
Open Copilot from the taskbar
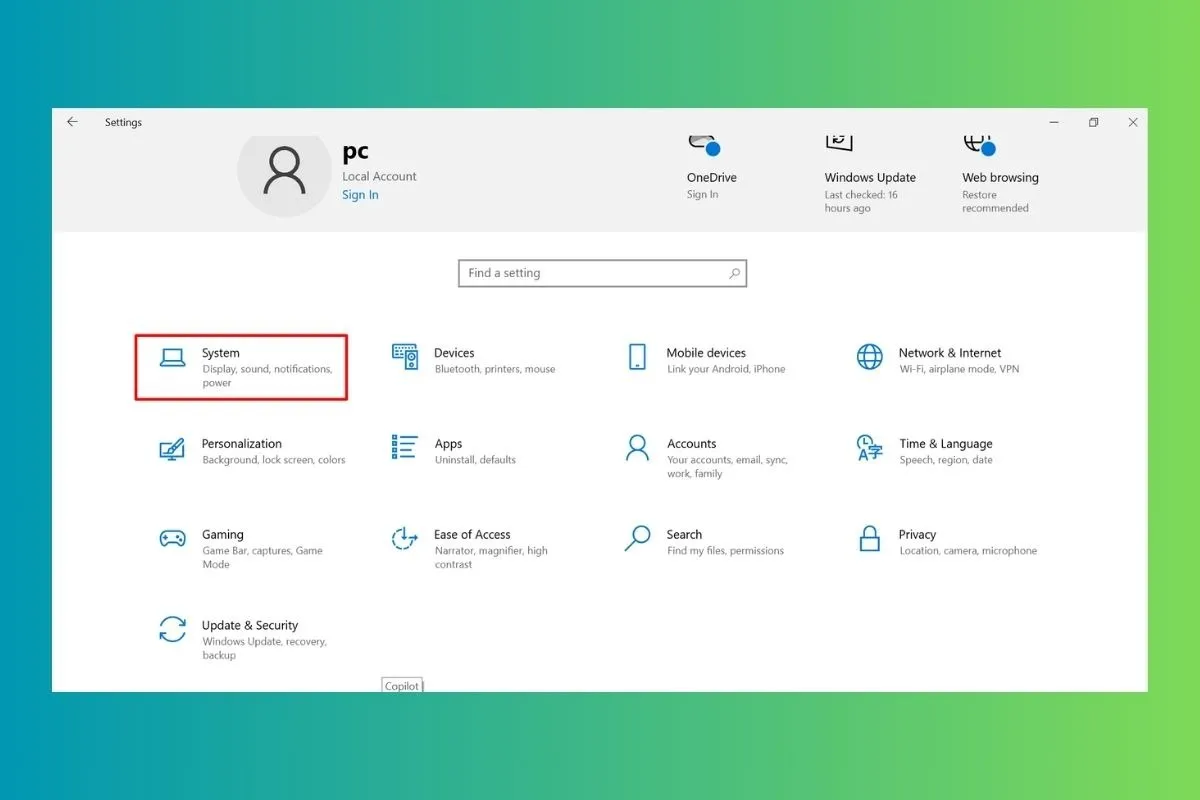pyautogui.click(x=401, y=685)
